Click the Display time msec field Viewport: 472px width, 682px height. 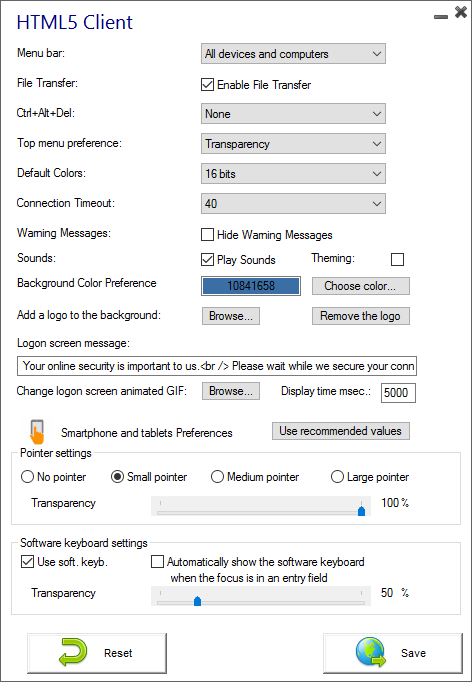click(398, 392)
